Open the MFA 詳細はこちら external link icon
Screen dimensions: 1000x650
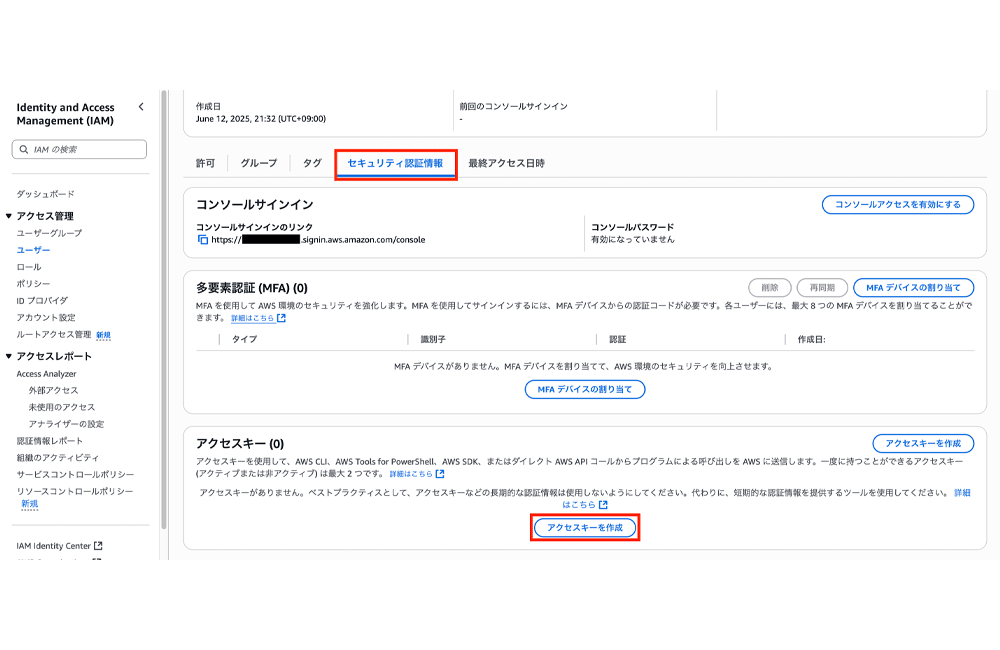[281, 317]
